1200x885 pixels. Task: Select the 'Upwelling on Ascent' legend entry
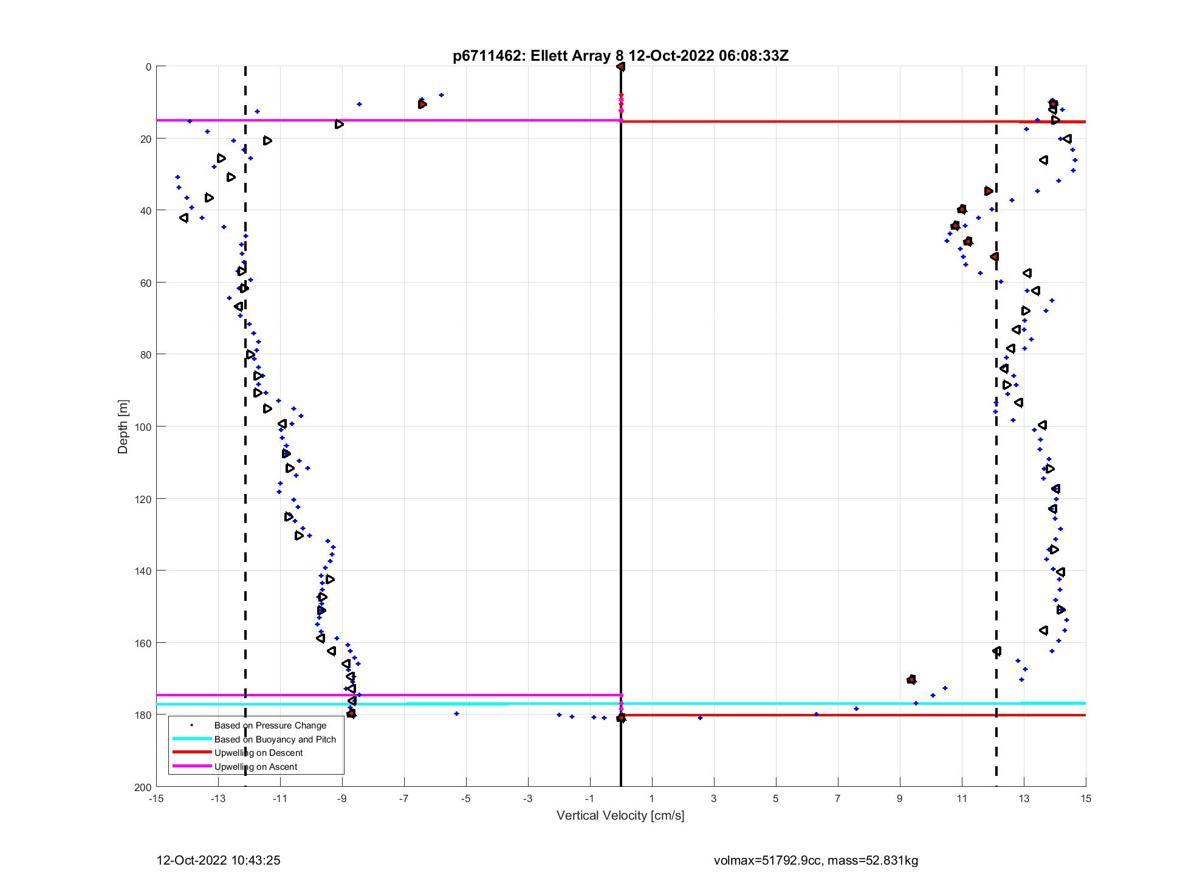click(256, 766)
